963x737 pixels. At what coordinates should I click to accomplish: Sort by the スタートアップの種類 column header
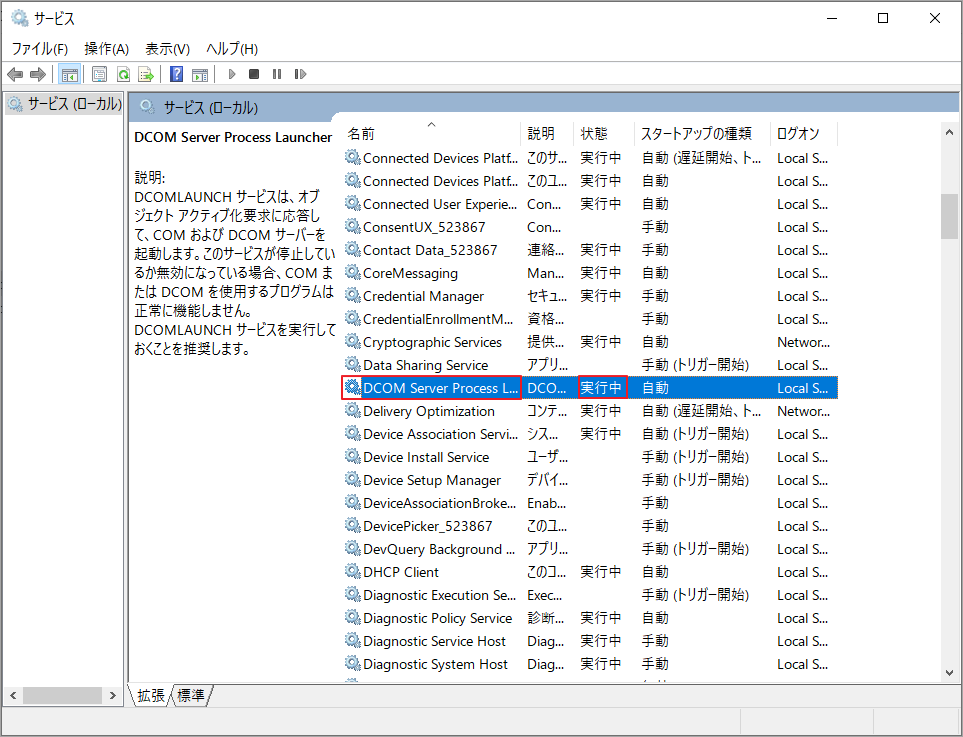pyautogui.click(x=698, y=132)
